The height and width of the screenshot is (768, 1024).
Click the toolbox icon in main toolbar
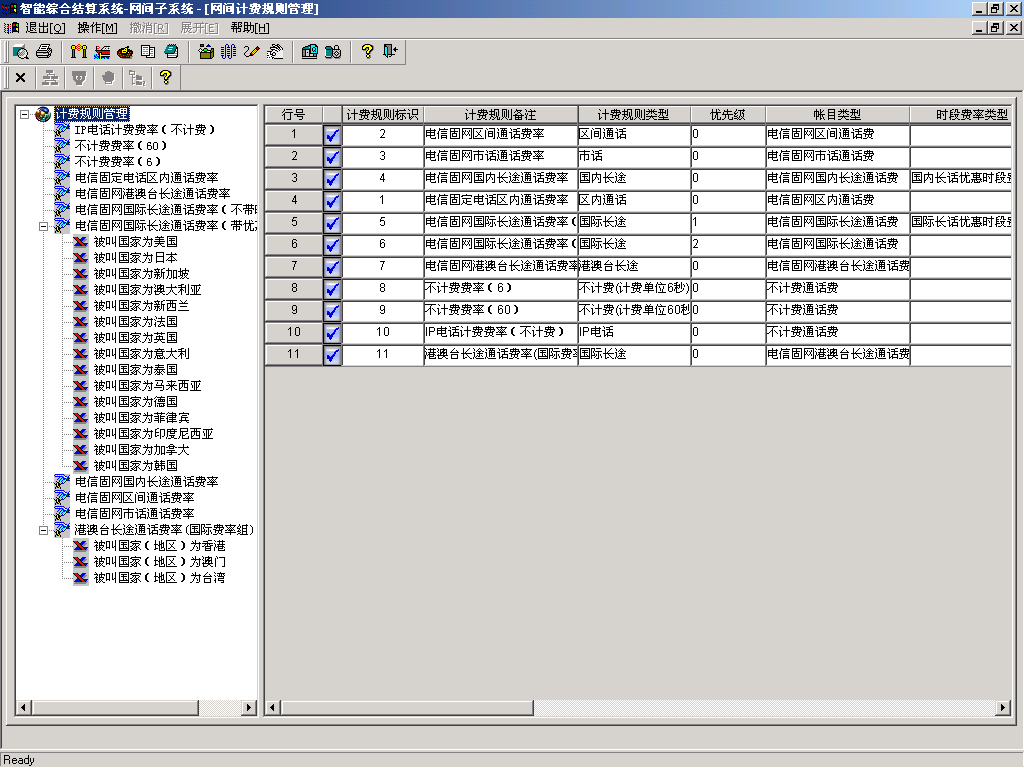[206, 51]
